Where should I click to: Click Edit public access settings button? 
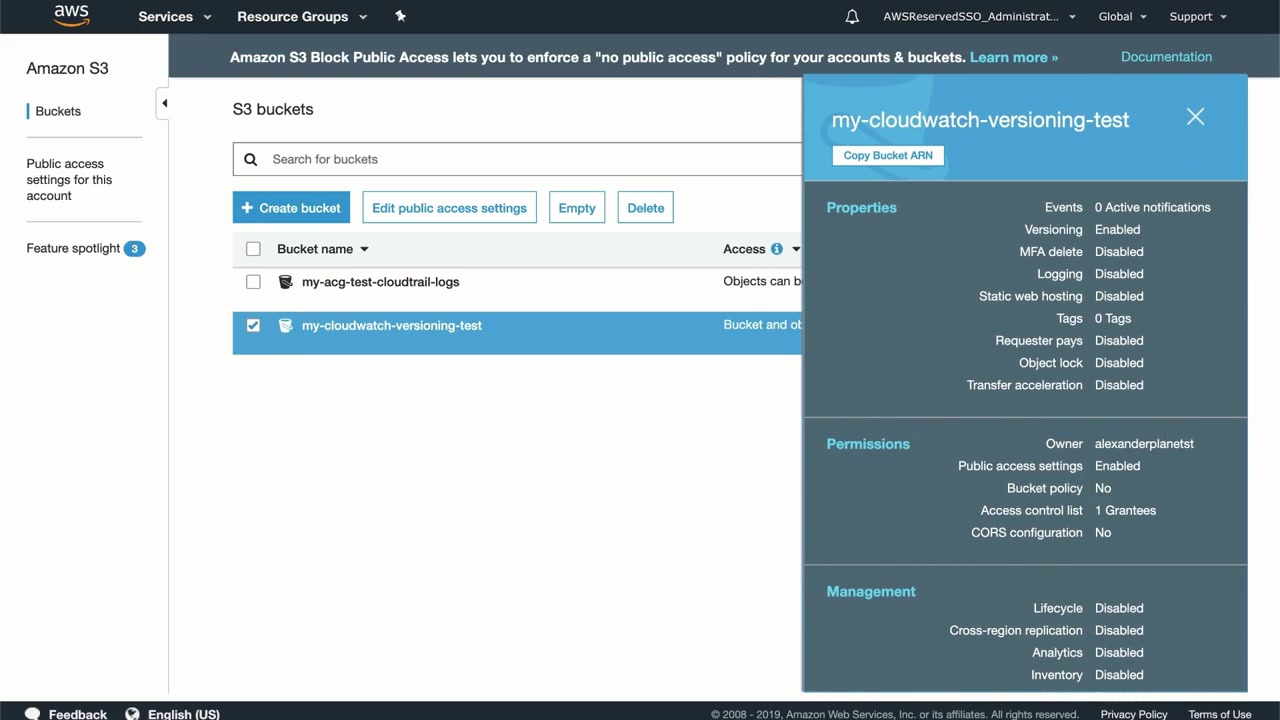pos(449,207)
